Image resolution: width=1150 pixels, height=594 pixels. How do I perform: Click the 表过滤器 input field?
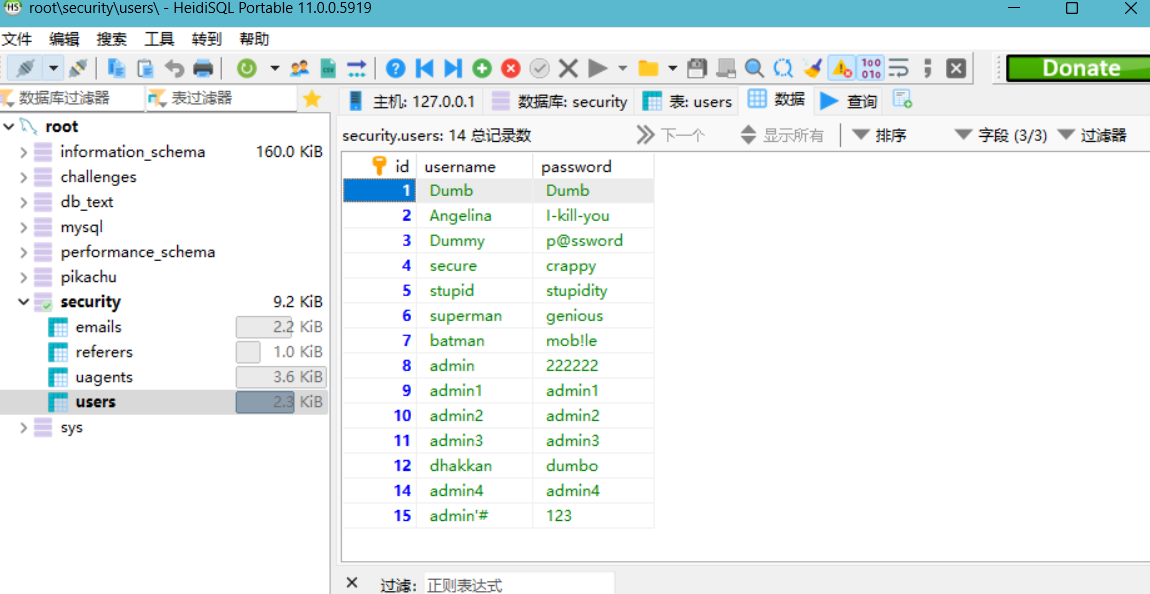222,98
